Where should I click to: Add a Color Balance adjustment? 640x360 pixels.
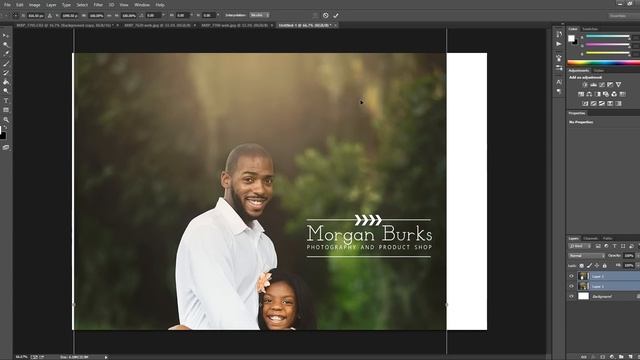[x=589, y=94]
